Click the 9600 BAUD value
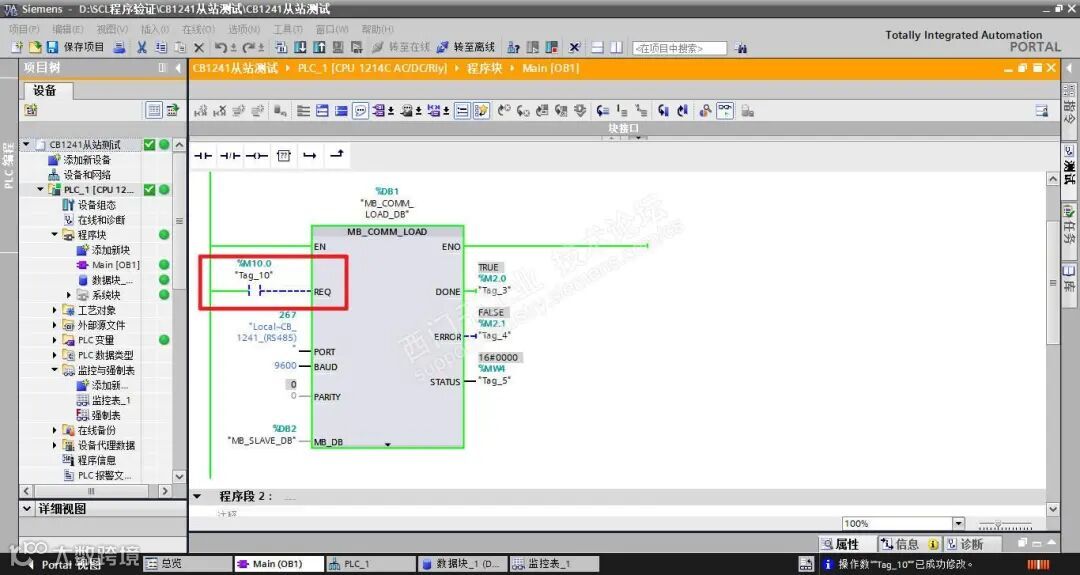Viewport: 1080px width, 575px height. coord(285,366)
